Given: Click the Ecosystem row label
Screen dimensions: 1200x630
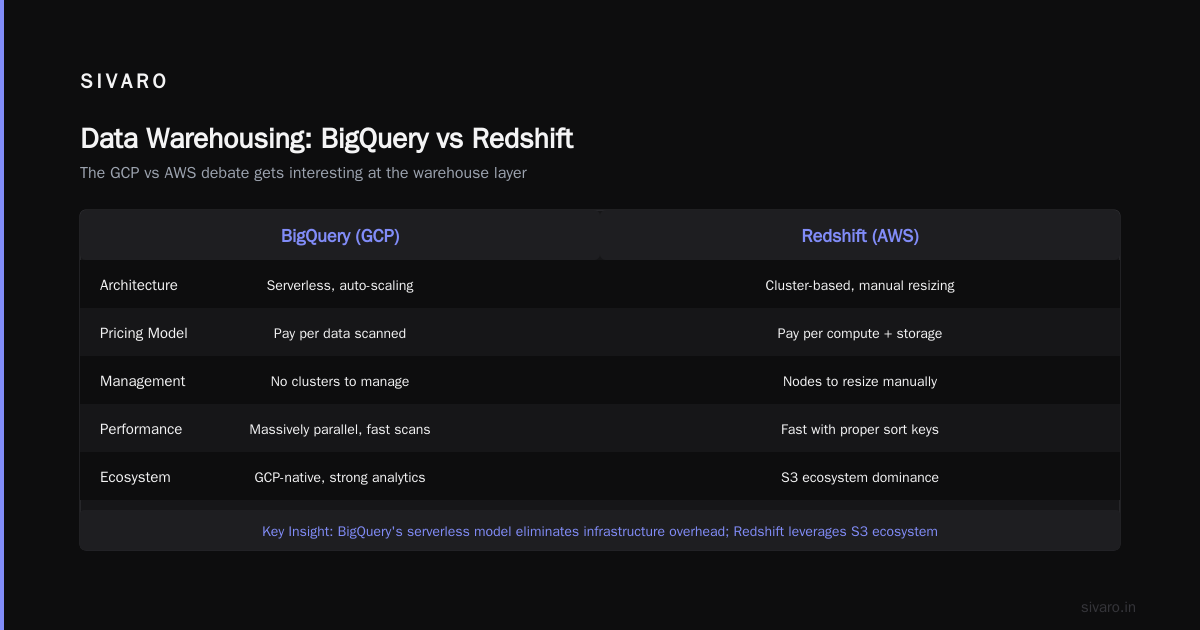Looking at the screenshot, I should pos(135,477).
